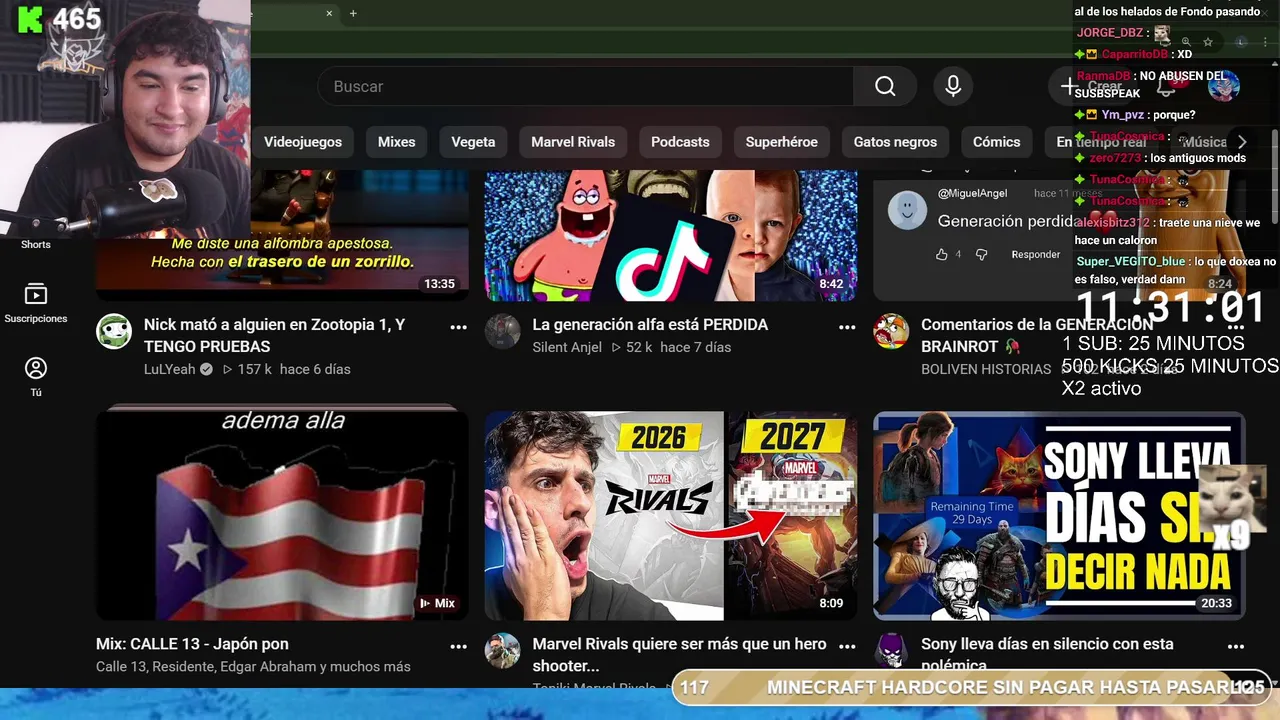Open CALLE 13 mix thumbnail
The image size is (1280, 720).
[x=282, y=515]
